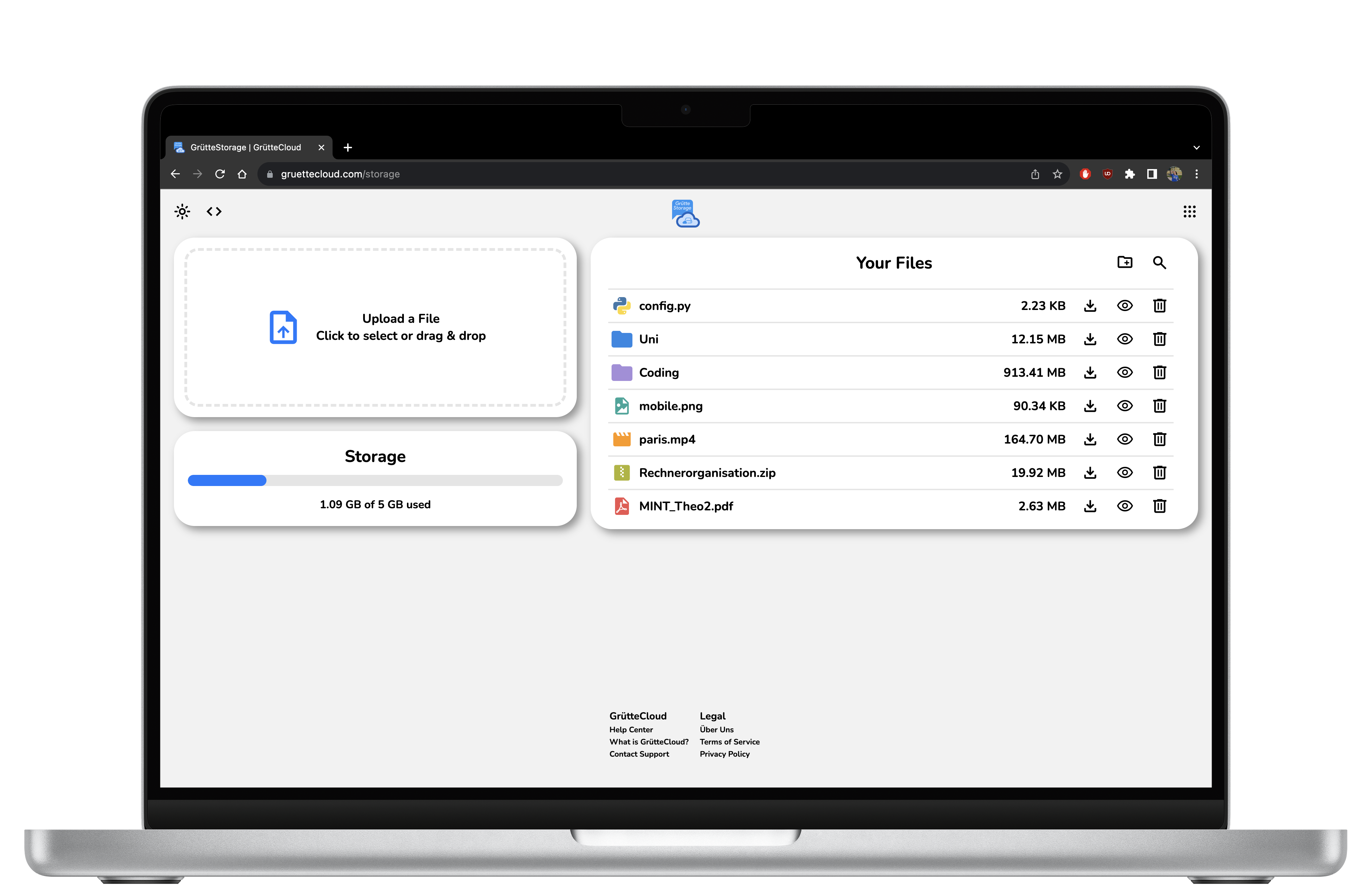Viewport: 1372px width, 892px height.
Task: Go to the browser home page
Action: [x=242, y=174]
